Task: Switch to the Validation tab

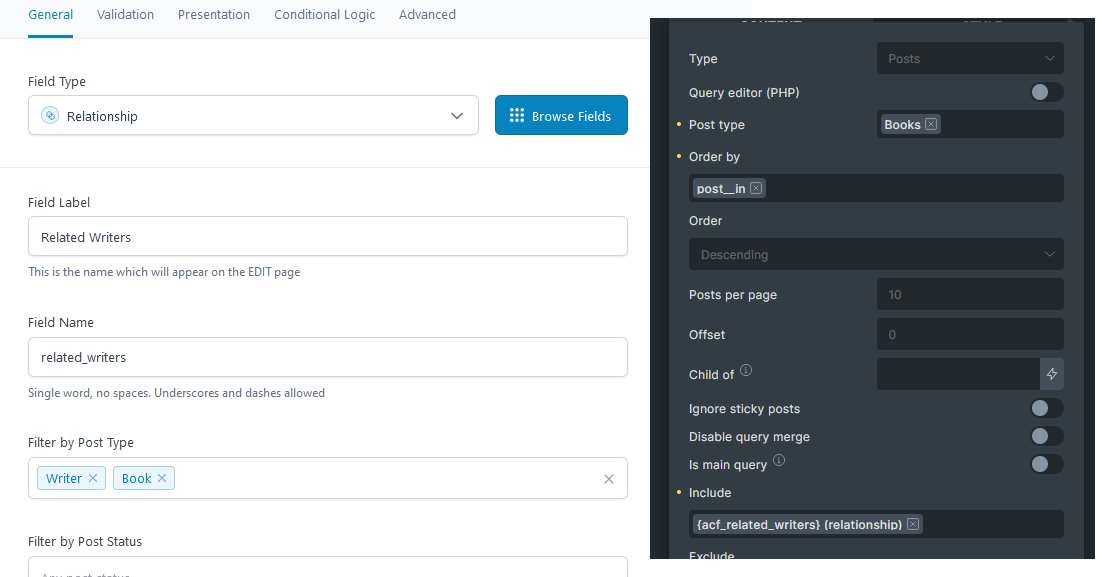Action: [x=125, y=15]
